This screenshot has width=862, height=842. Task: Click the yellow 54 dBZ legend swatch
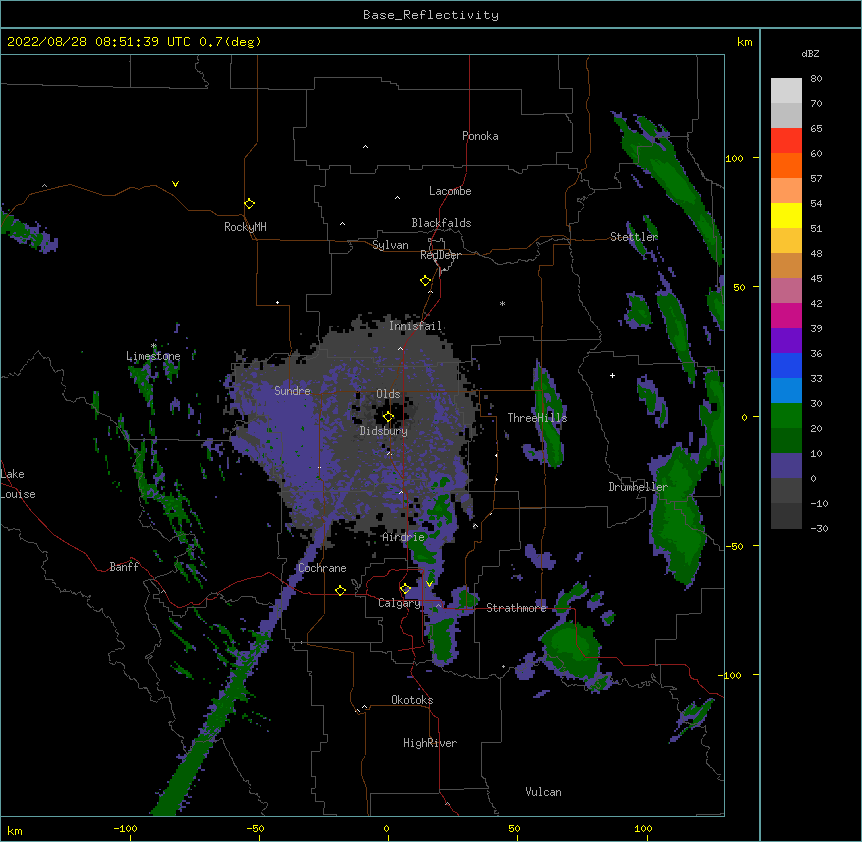coord(786,215)
